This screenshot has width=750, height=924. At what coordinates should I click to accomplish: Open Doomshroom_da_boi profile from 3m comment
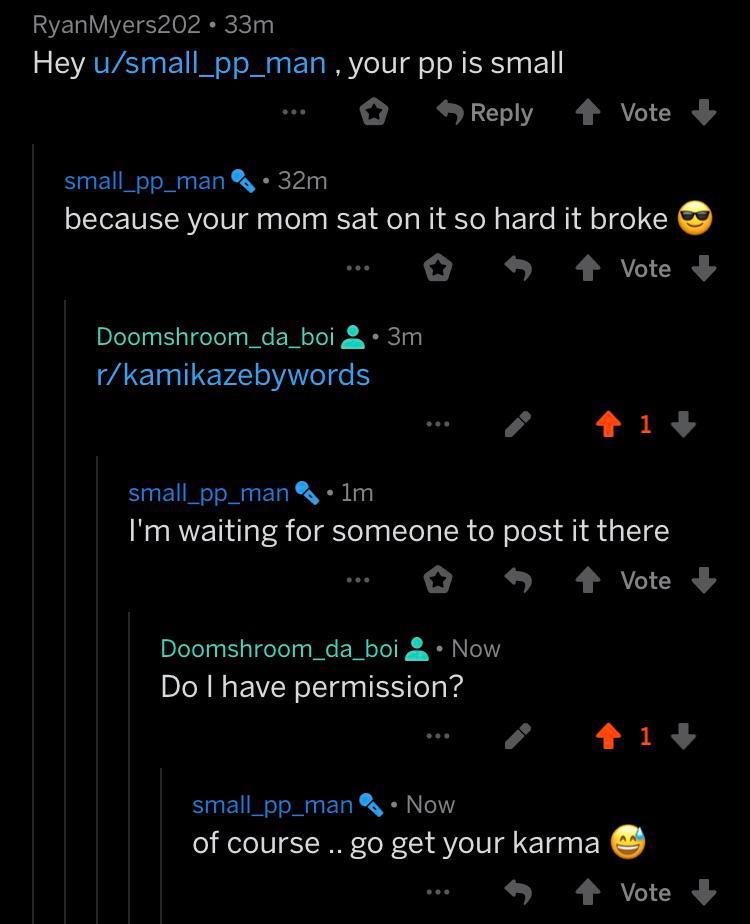click(215, 337)
